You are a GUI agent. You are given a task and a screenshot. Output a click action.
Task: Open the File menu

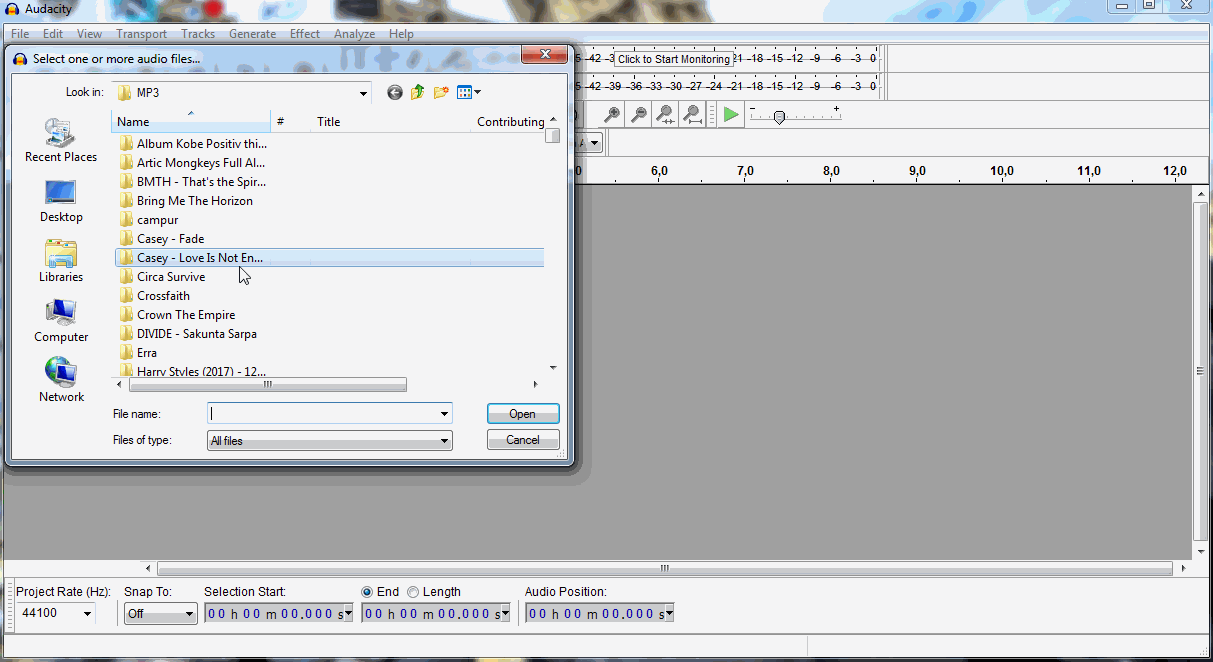tap(20, 34)
